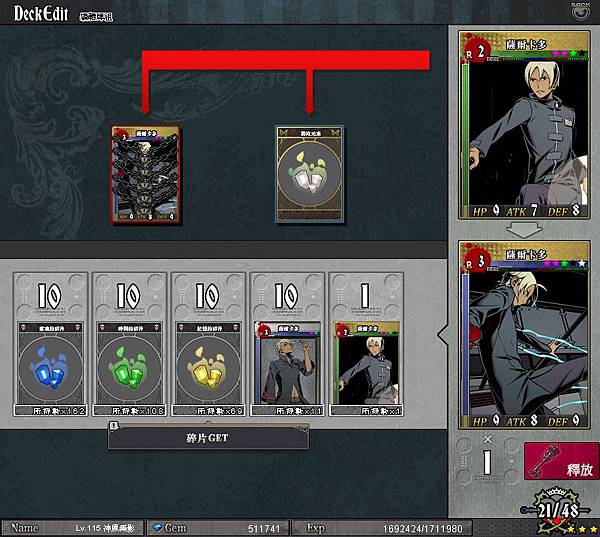The image size is (600, 537).
Task: Click the Back icon at top right
Action: (580, 11)
